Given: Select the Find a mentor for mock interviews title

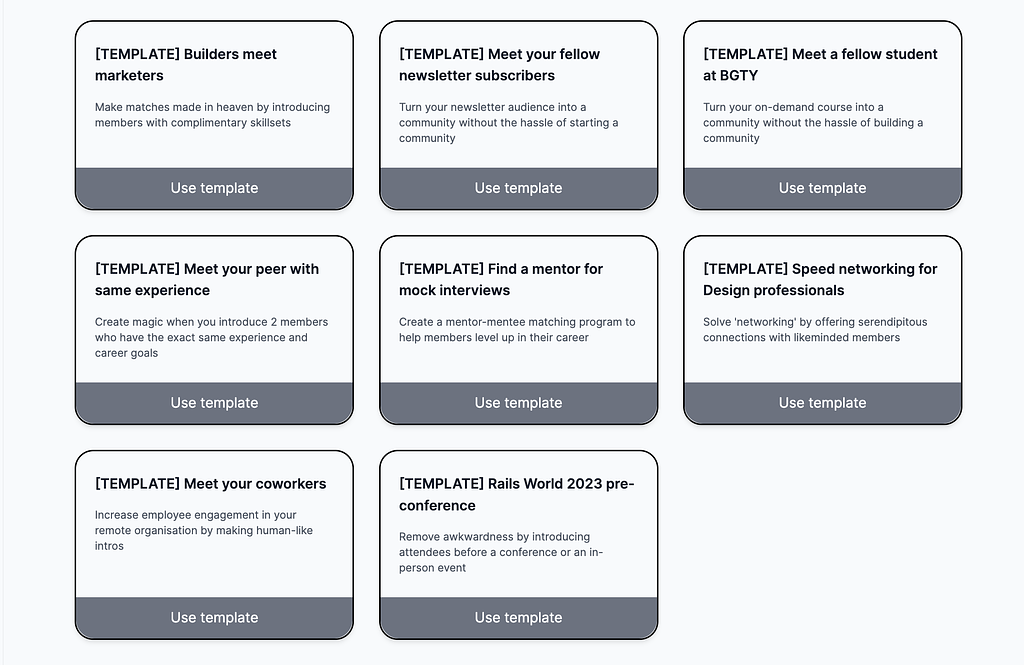Looking at the screenshot, I should tap(501, 280).
